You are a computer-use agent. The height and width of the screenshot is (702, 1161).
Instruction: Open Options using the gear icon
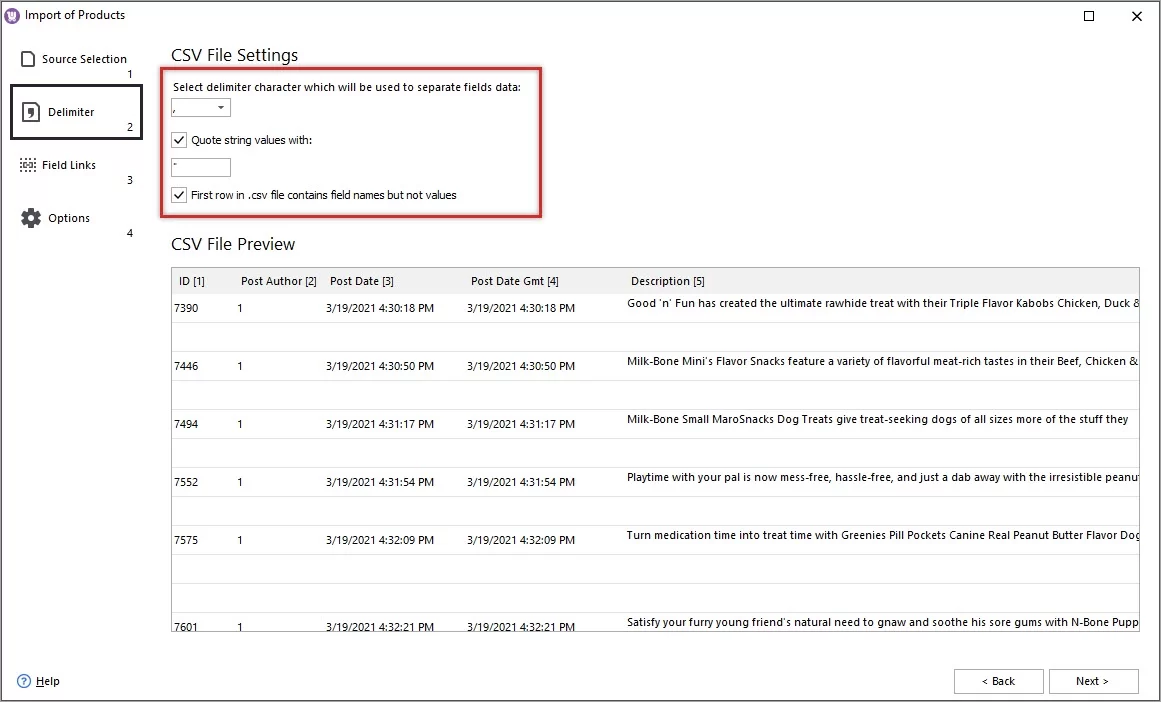point(30,217)
